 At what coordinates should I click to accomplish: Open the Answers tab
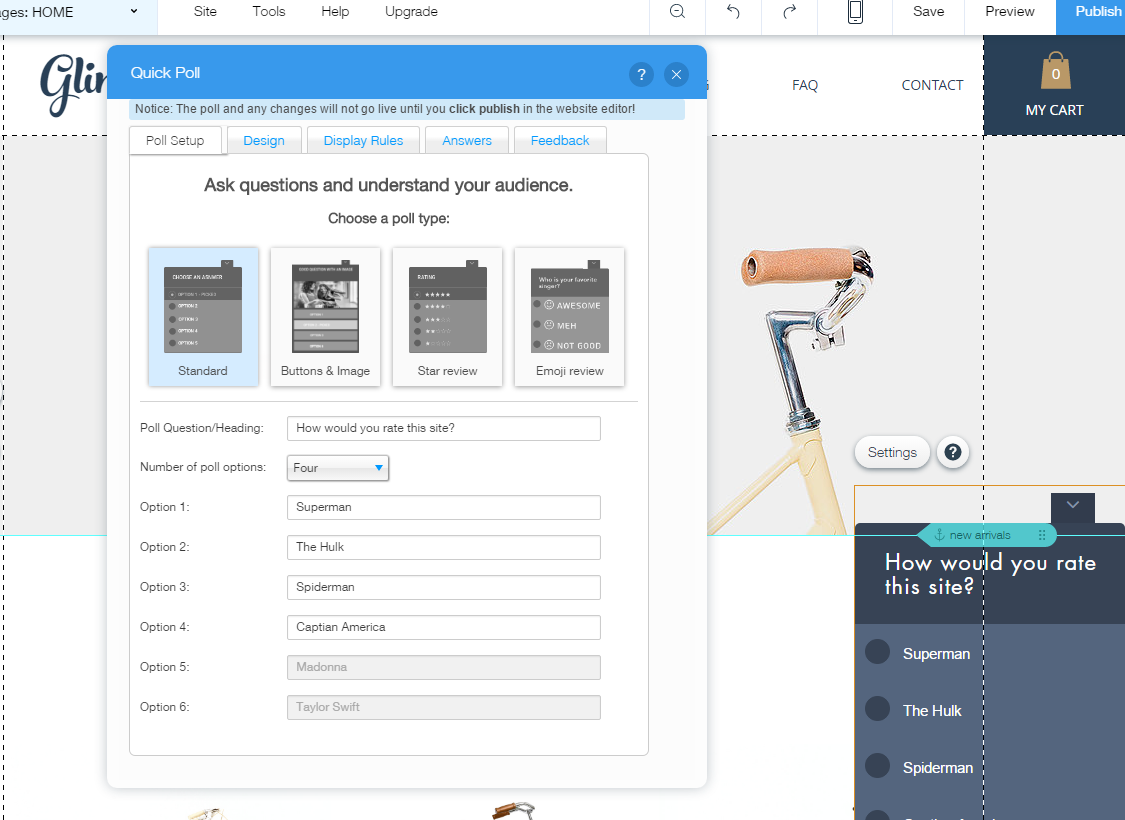pyautogui.click(x=467, y=141)
